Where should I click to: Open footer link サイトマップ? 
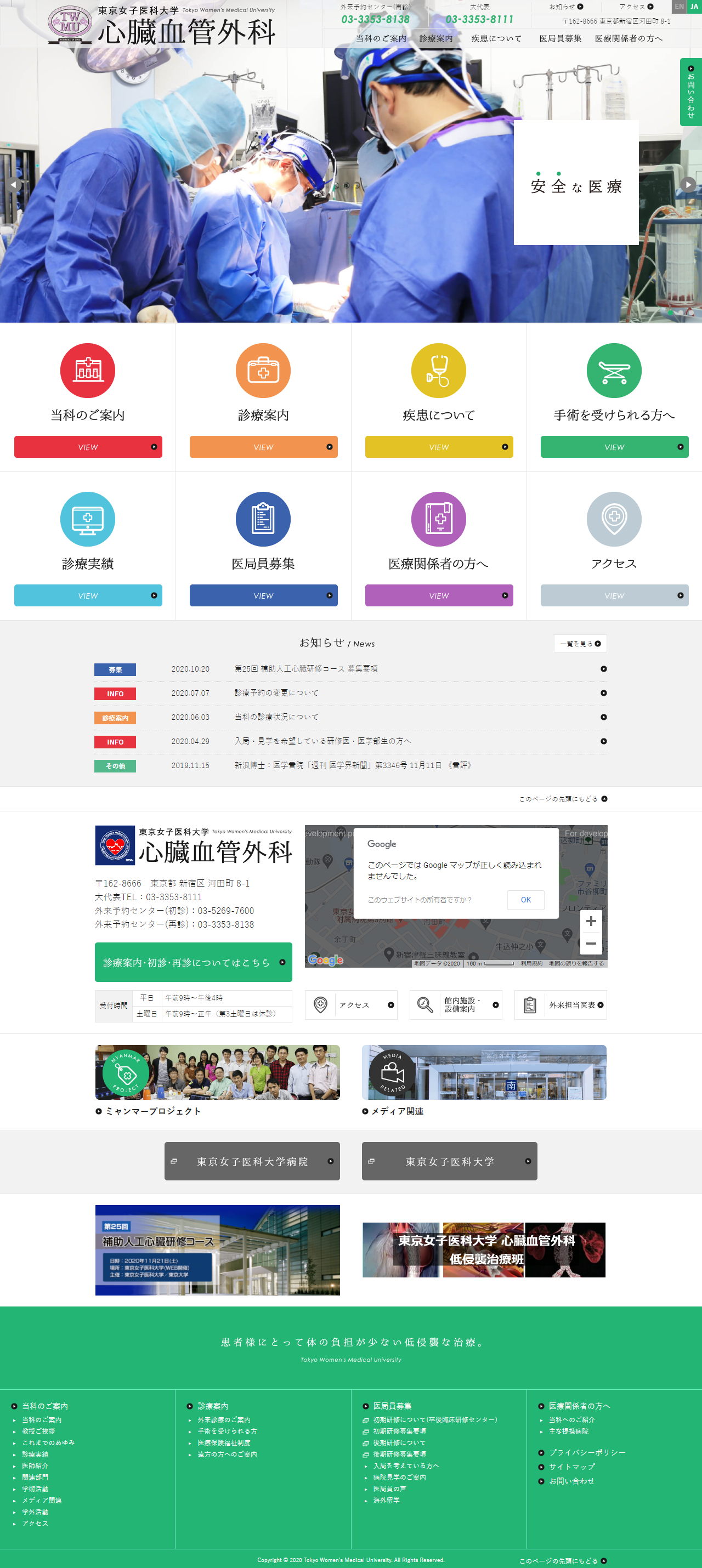point(571,1467)
